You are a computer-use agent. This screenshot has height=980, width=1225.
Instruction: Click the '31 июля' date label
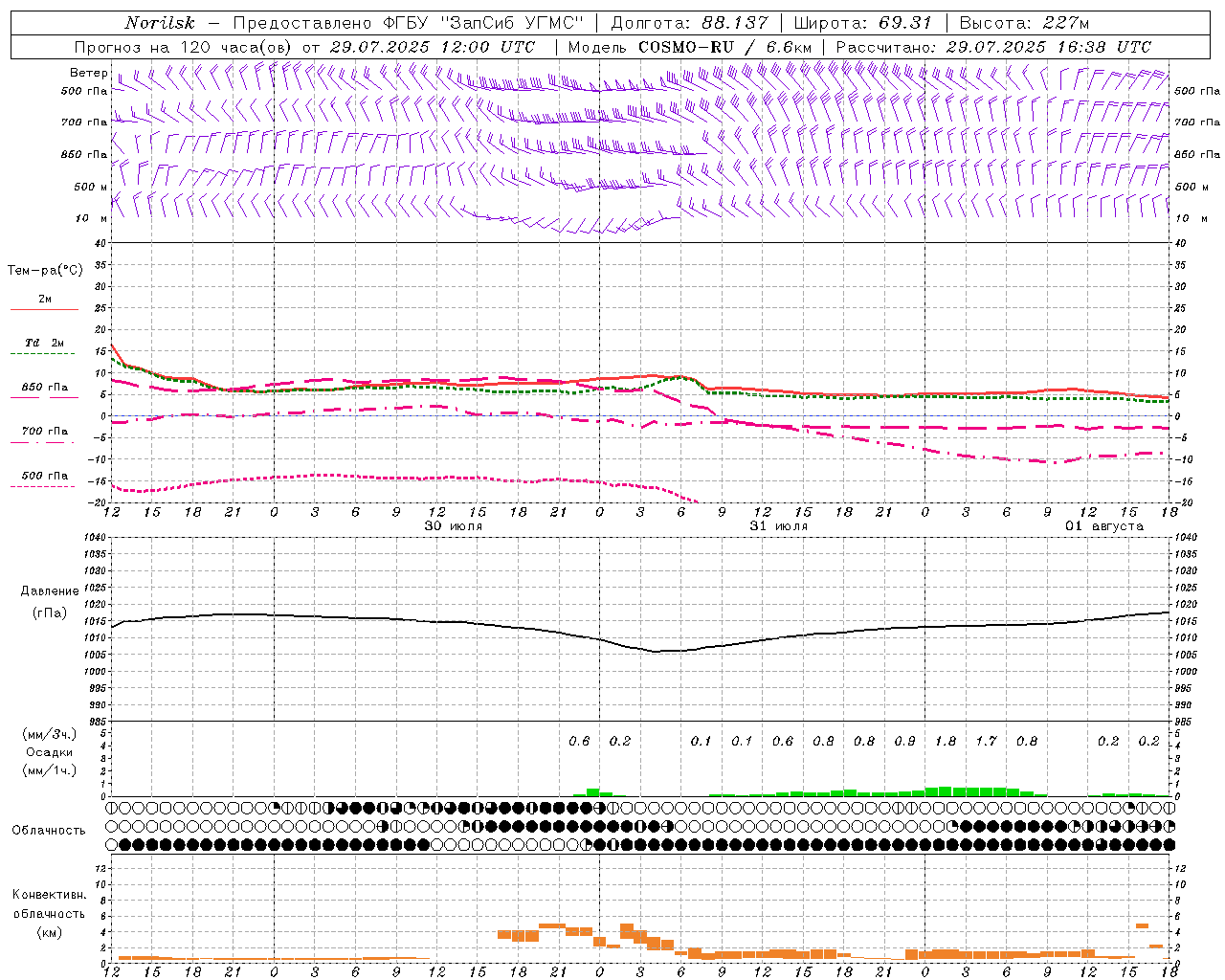click(778, 526)
